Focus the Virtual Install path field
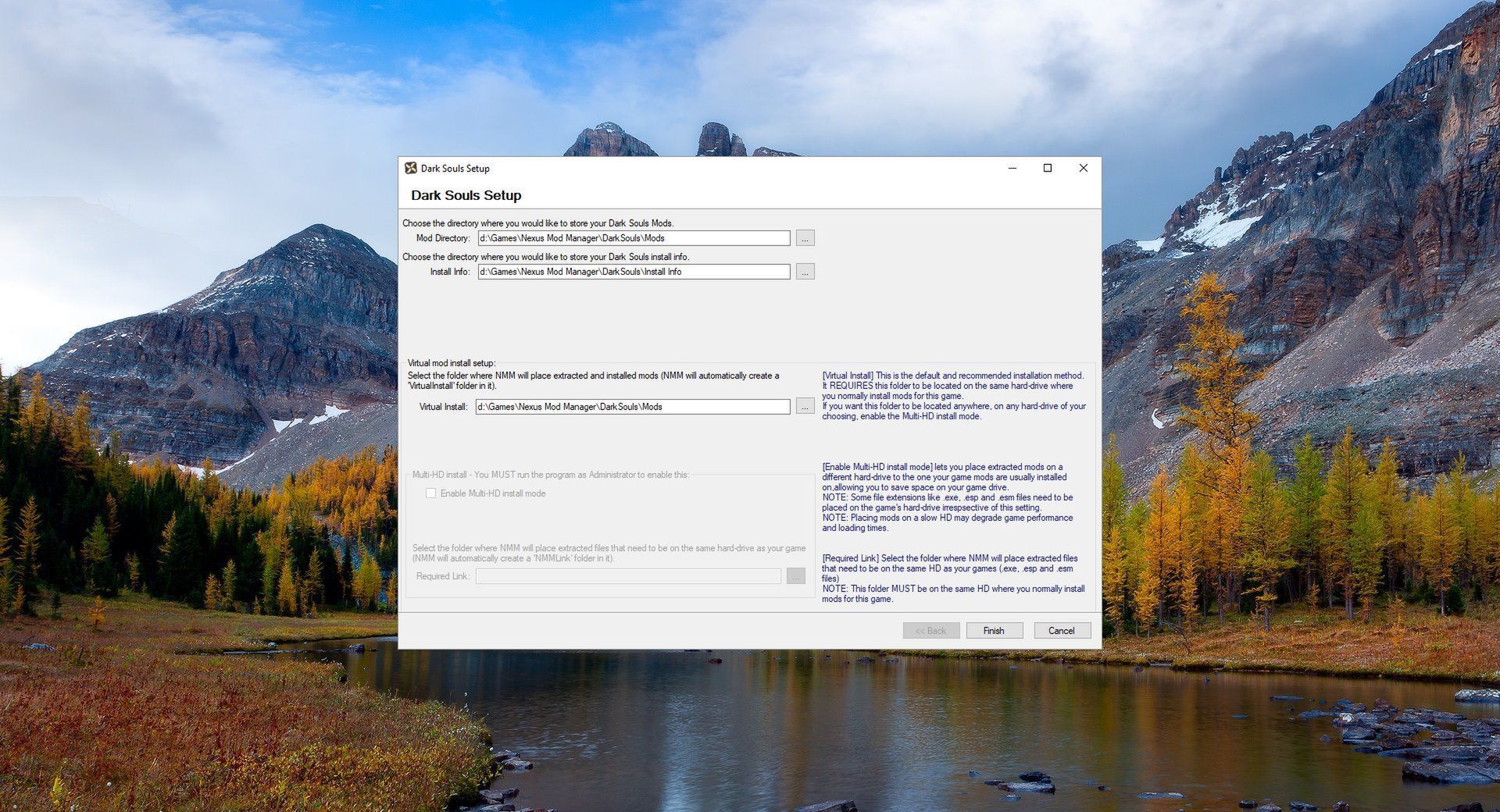Image resolution: width=1500 pixels, height=812 pixels. coord(633,406)
